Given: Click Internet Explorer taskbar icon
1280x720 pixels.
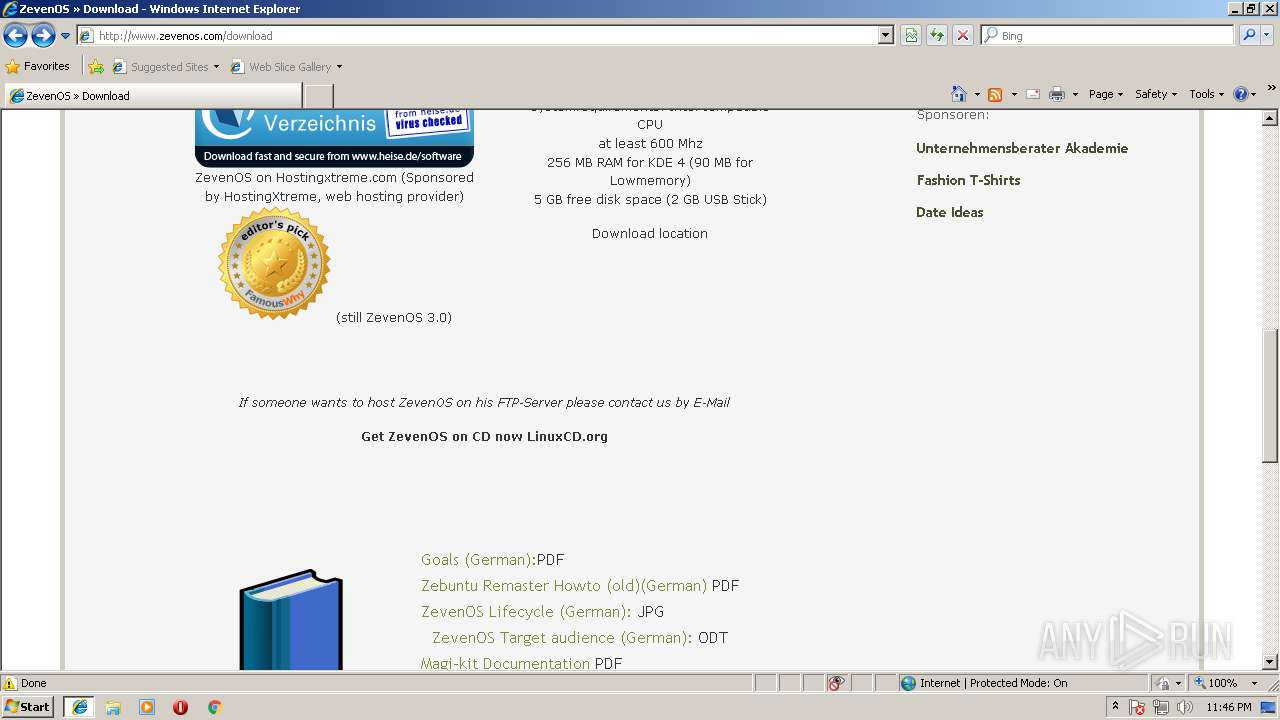Looking at the screenshot, I should pos(79,707).
